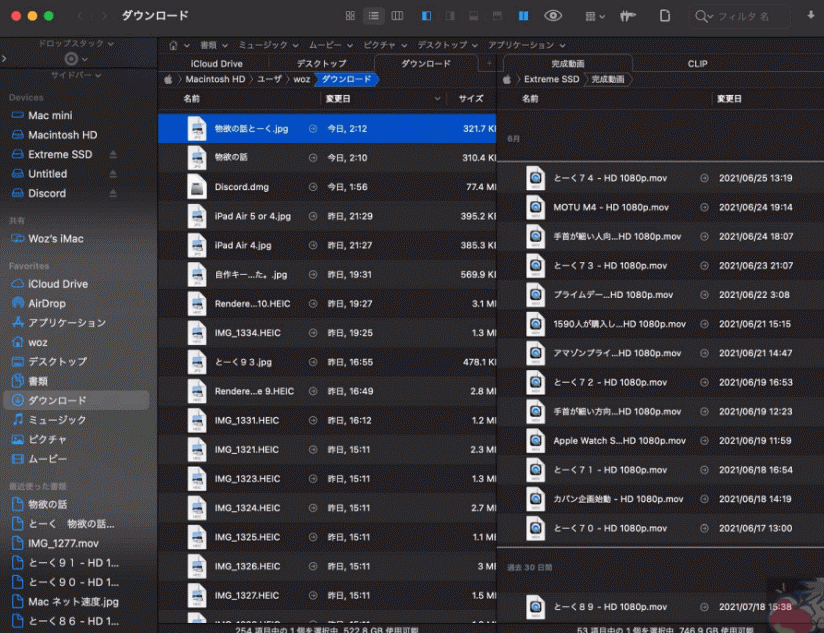The image size is (824, 633).
Task: Sort left pane by サイズ column
Action: (x=471, y=99)
